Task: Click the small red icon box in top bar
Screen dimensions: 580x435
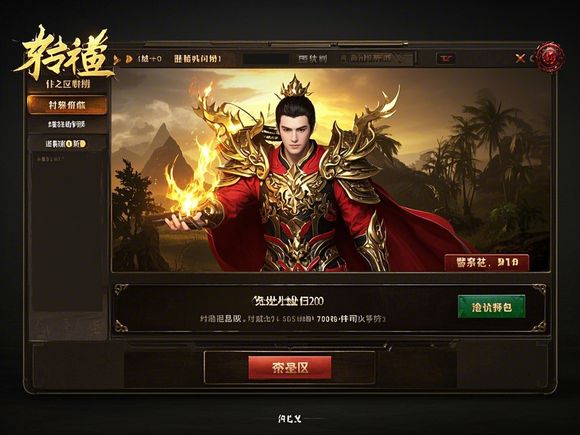Action: tap(446, 58)
